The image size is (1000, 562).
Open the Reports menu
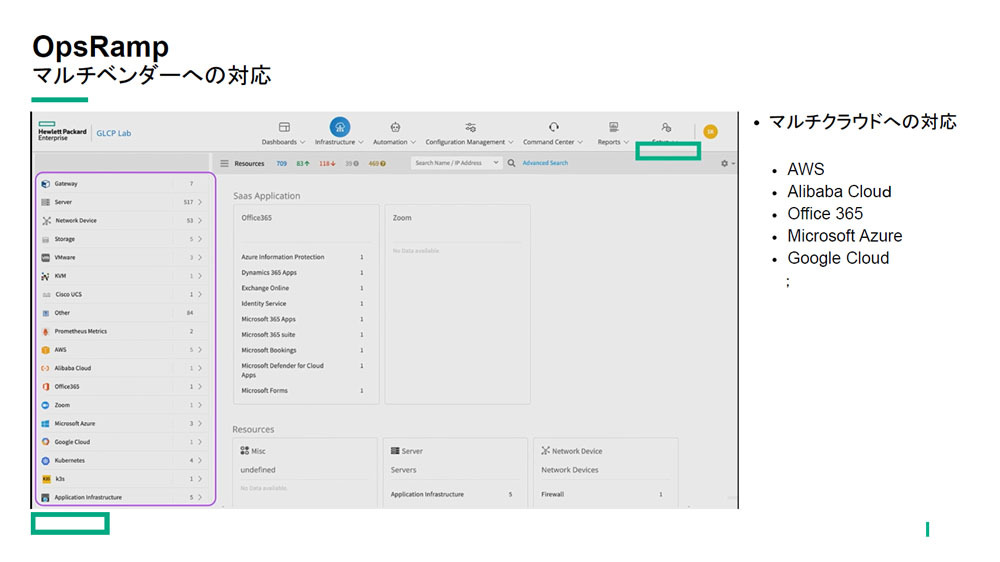[613, 142]
